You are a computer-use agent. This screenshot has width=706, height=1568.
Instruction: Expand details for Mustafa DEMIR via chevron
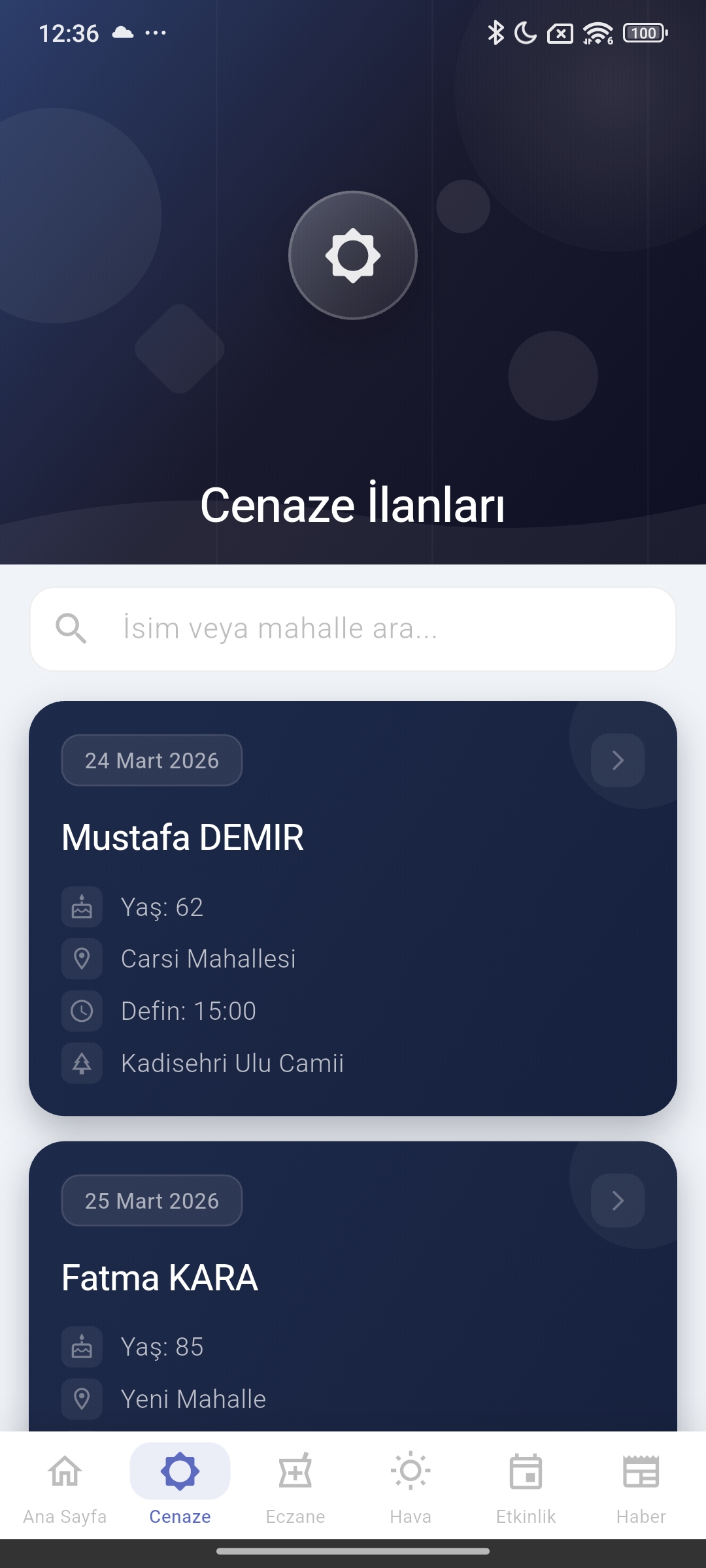616,760
